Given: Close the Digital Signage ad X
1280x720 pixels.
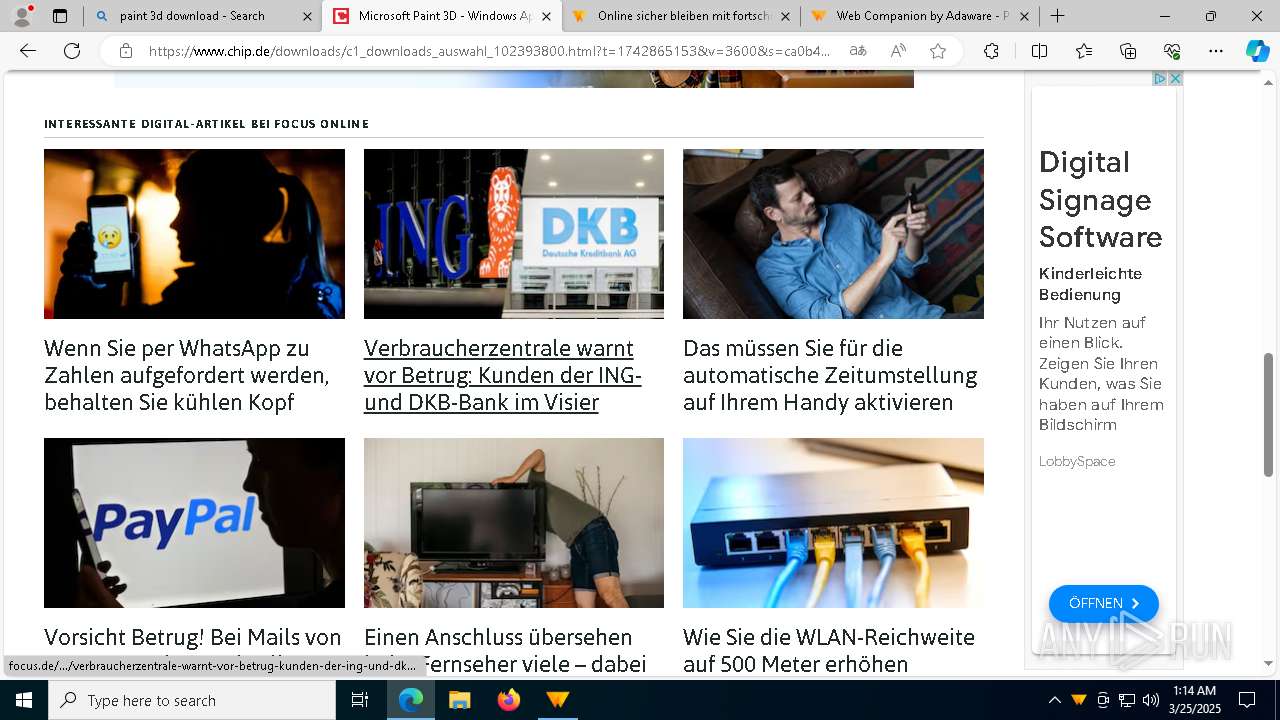Looking at the screenshot, I should click(1176, 78).
